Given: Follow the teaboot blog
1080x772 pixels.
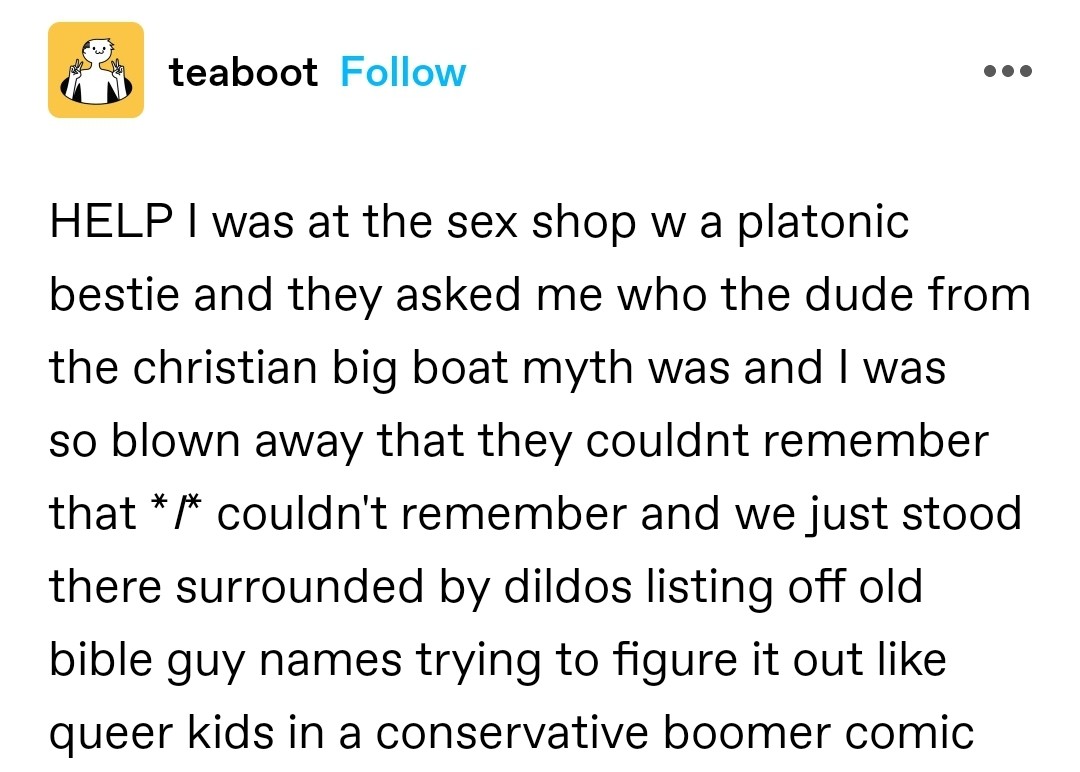Looking at the screenshot, I should (403, 72).
